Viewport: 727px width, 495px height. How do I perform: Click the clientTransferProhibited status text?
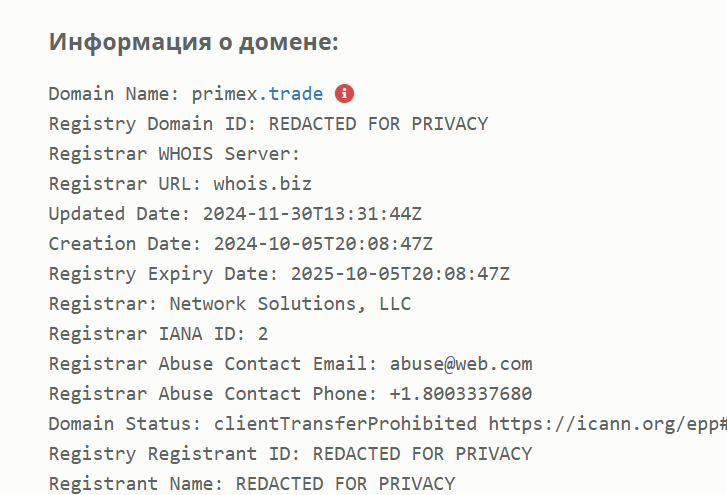coord(345,424)
